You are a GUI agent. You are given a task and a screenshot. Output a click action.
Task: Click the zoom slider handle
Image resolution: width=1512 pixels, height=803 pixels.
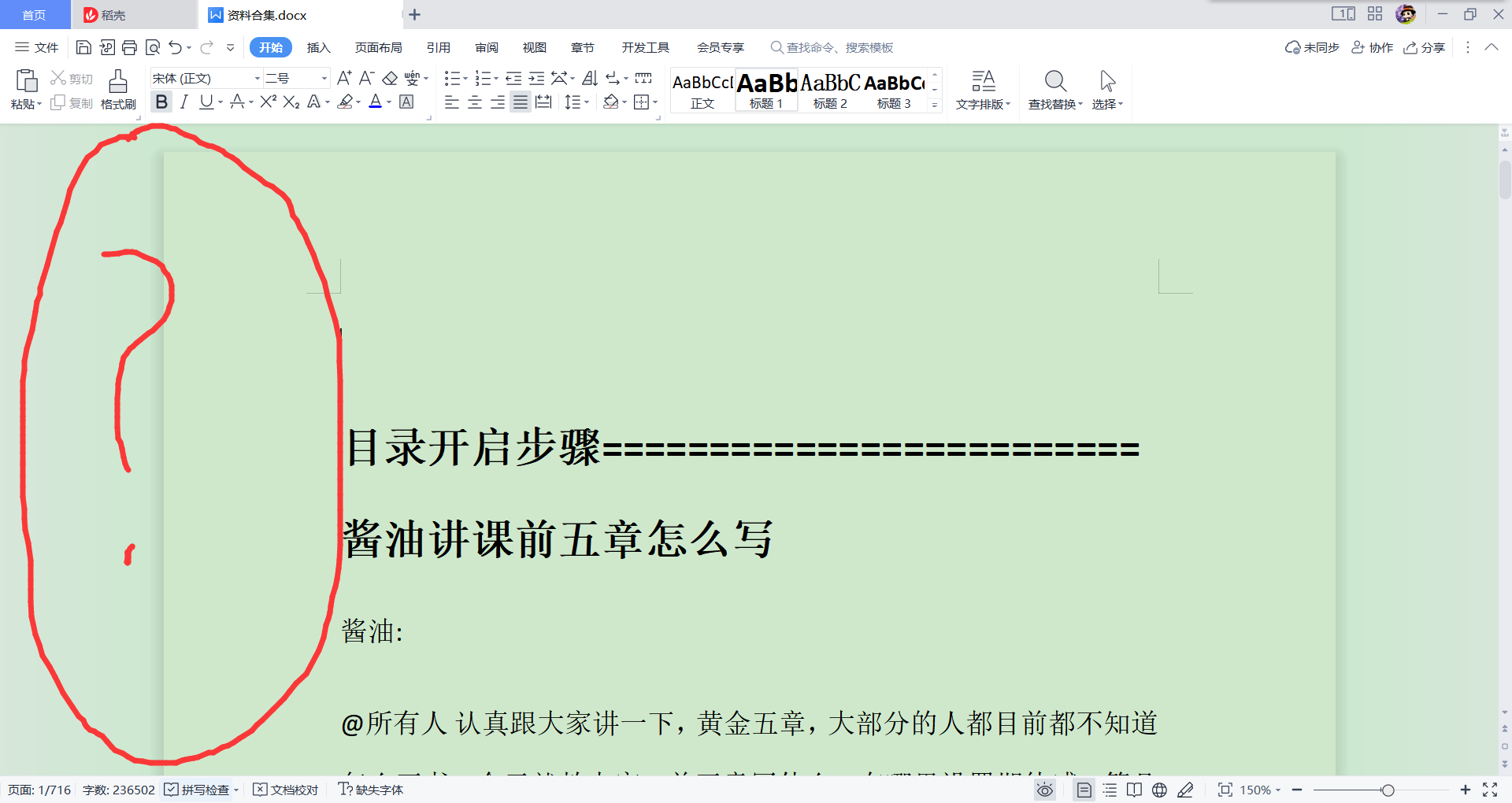coord(1388,790)
